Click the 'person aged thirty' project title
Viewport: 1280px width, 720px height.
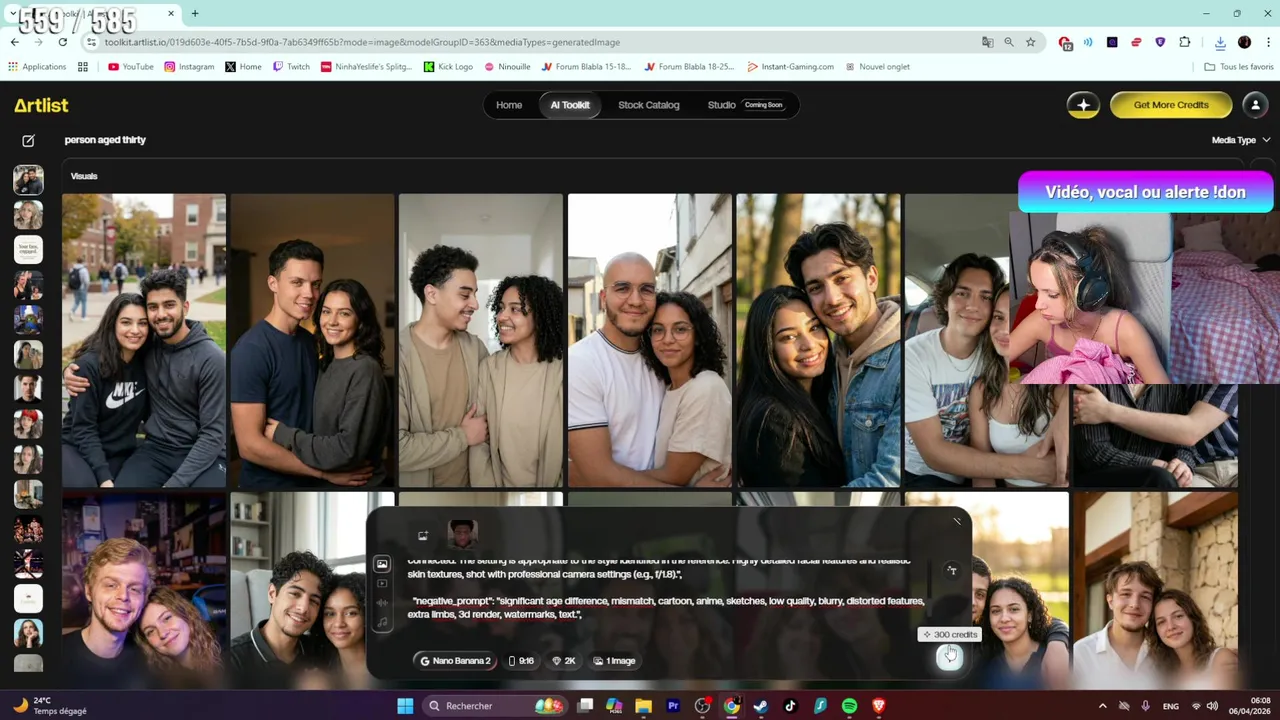coord(105,140)
